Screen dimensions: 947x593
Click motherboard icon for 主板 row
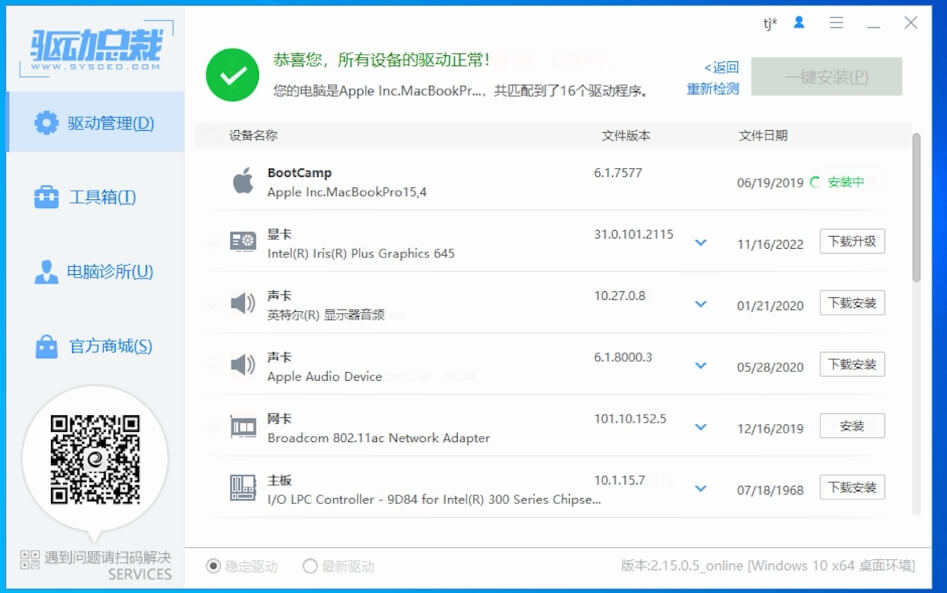(243, 487)
